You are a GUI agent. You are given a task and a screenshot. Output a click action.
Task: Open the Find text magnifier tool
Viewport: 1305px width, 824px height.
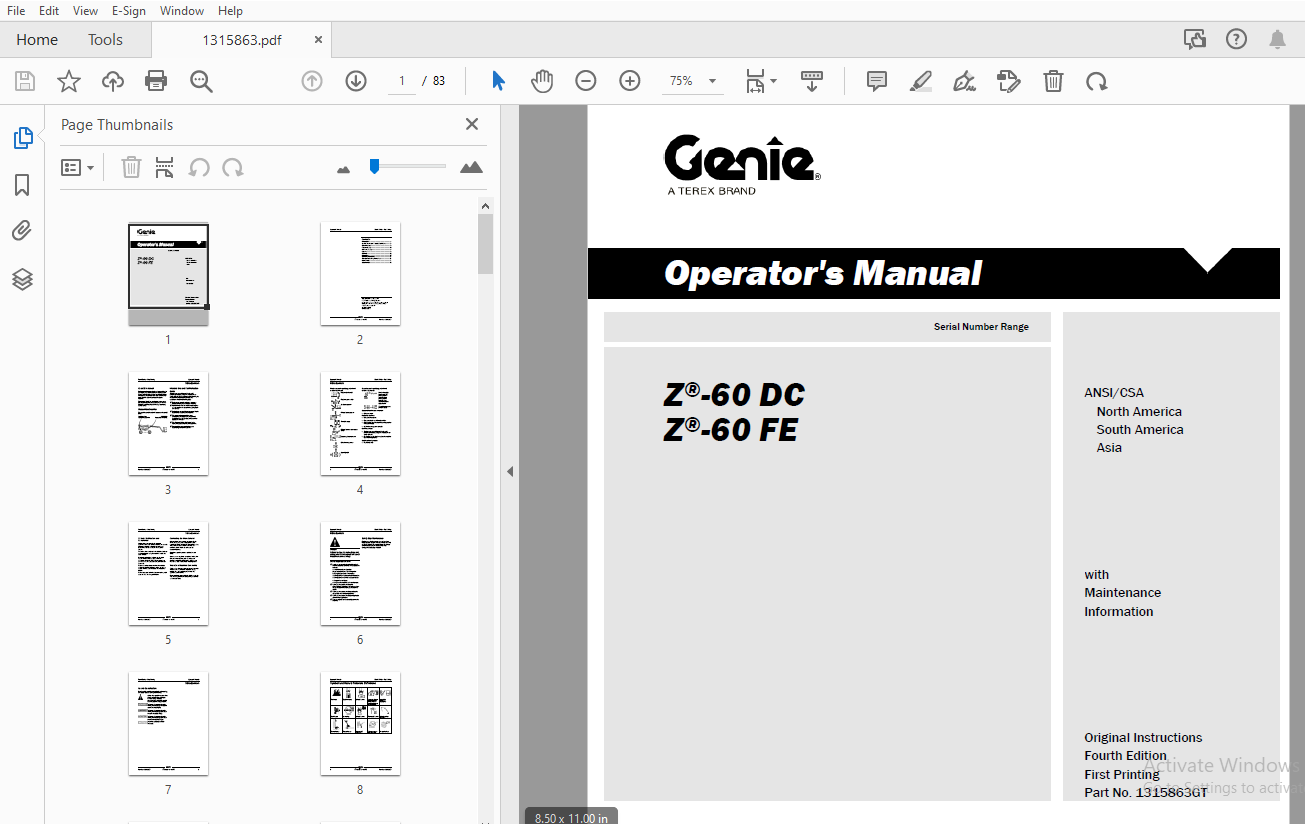(201, 81)
